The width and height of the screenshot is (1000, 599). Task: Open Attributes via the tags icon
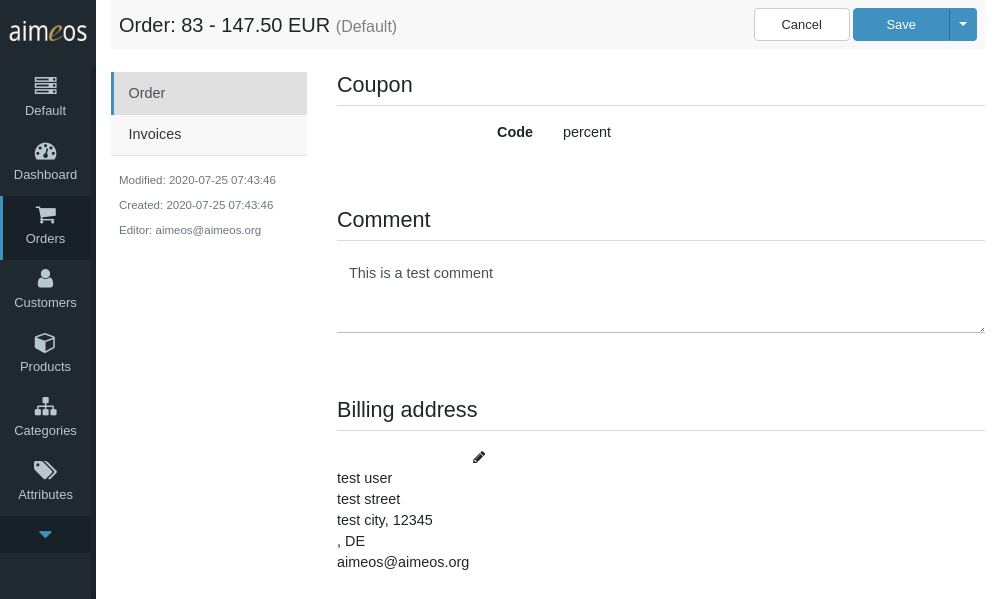(45, 471)
